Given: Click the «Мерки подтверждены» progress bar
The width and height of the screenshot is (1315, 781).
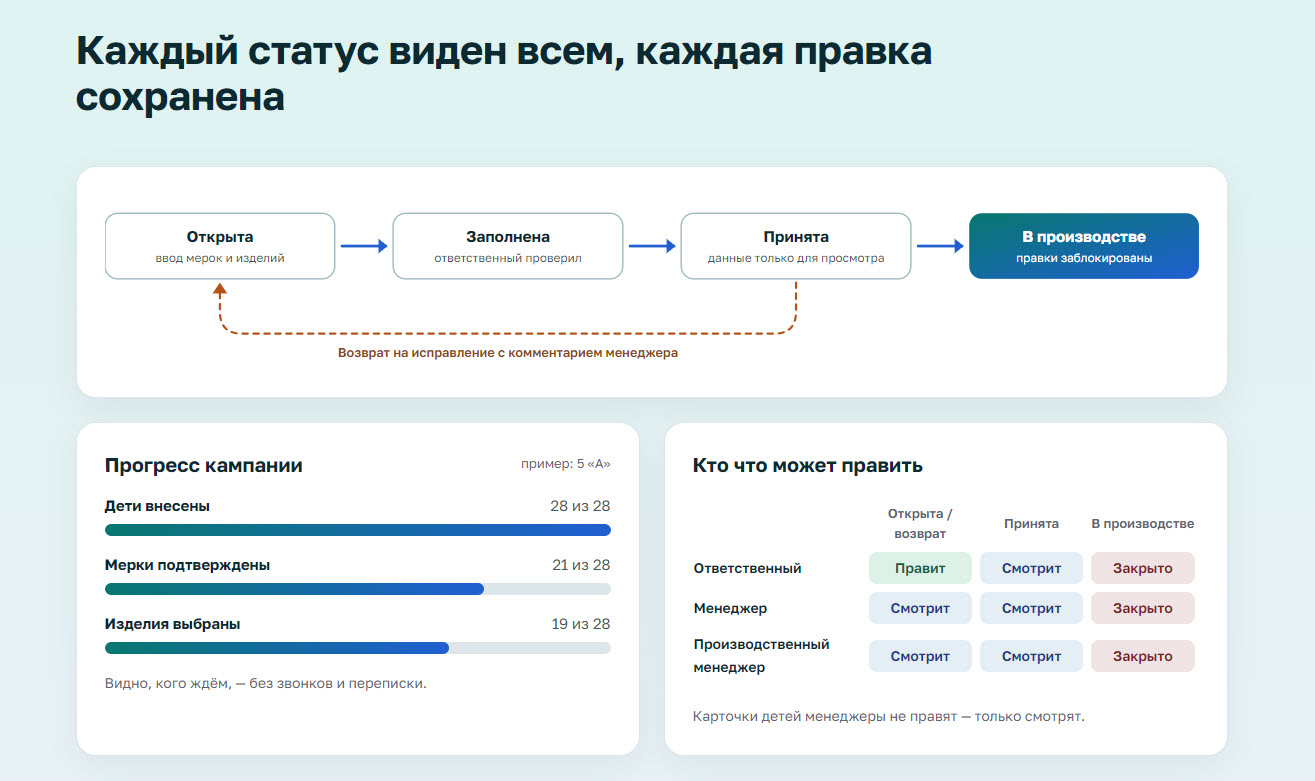Looking at the screenshot, I should 358,589.
